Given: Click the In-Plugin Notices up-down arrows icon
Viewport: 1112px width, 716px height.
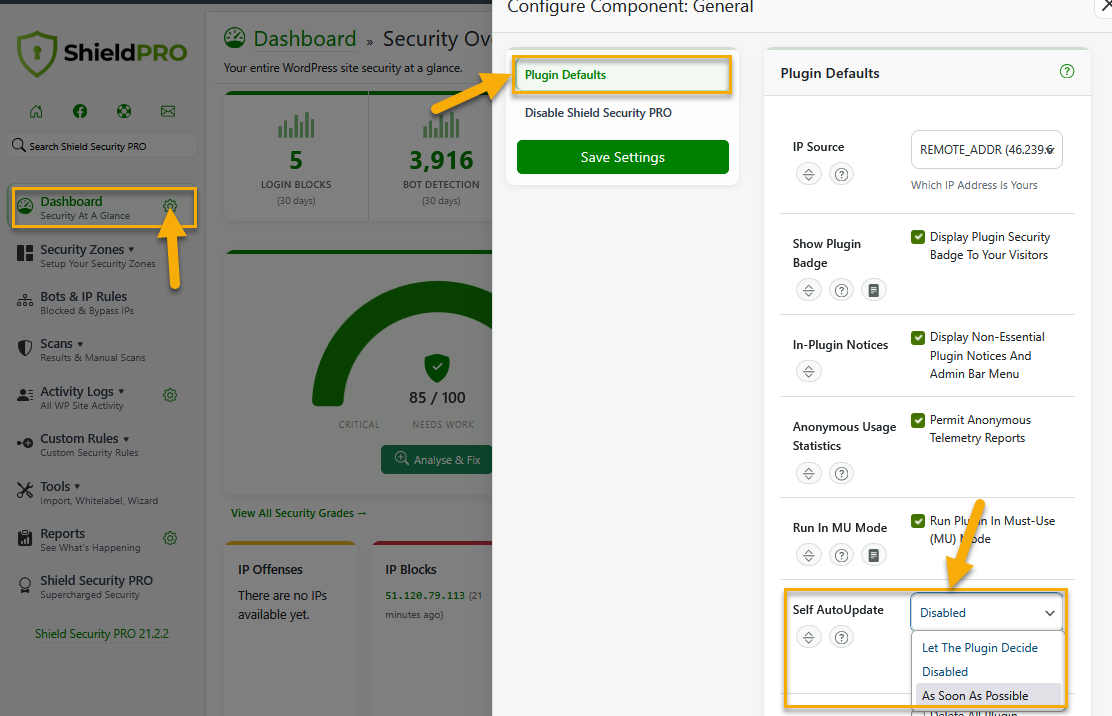Looking at the screenshot, I should point(808,371).
